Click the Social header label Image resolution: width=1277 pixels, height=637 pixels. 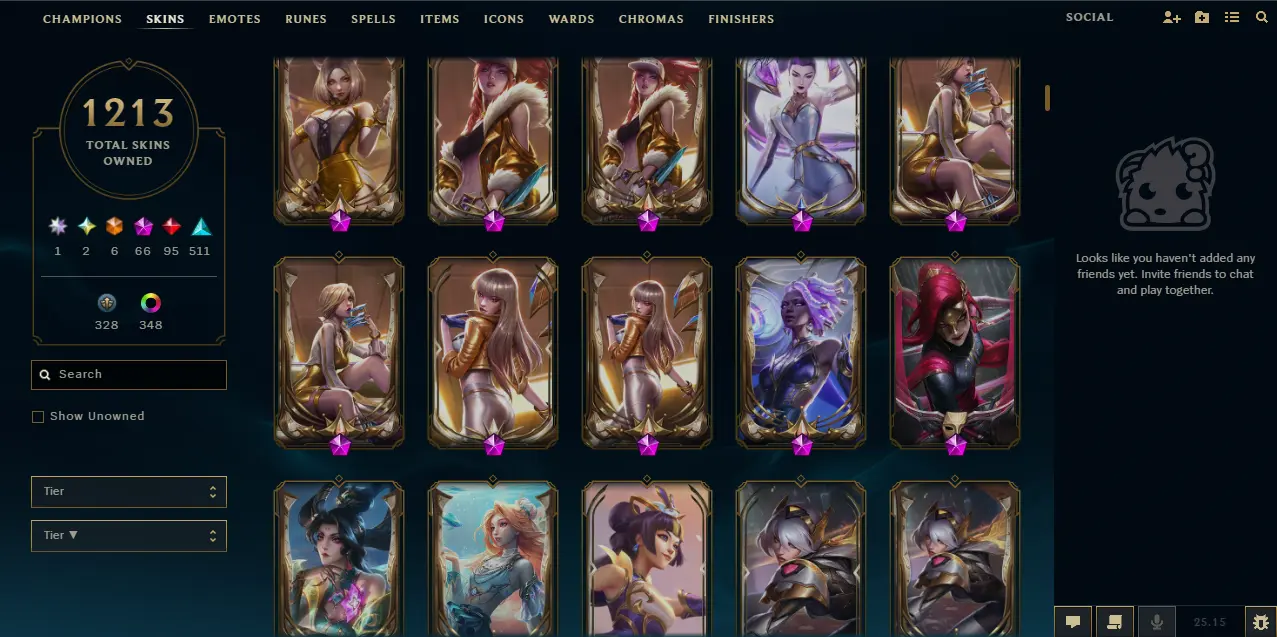coord(1089,18)
